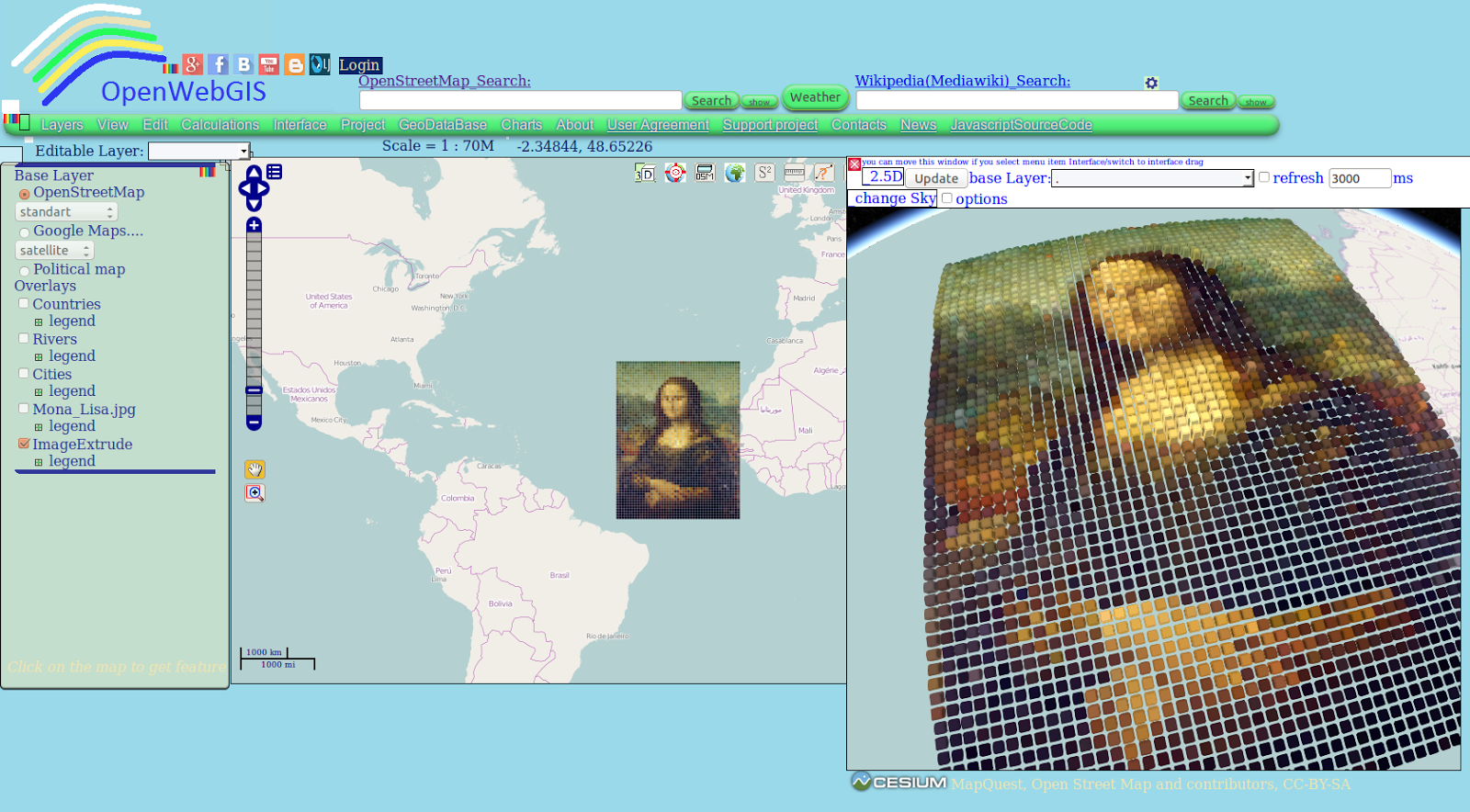Open the Calculations menu

(x=220, y=125)
